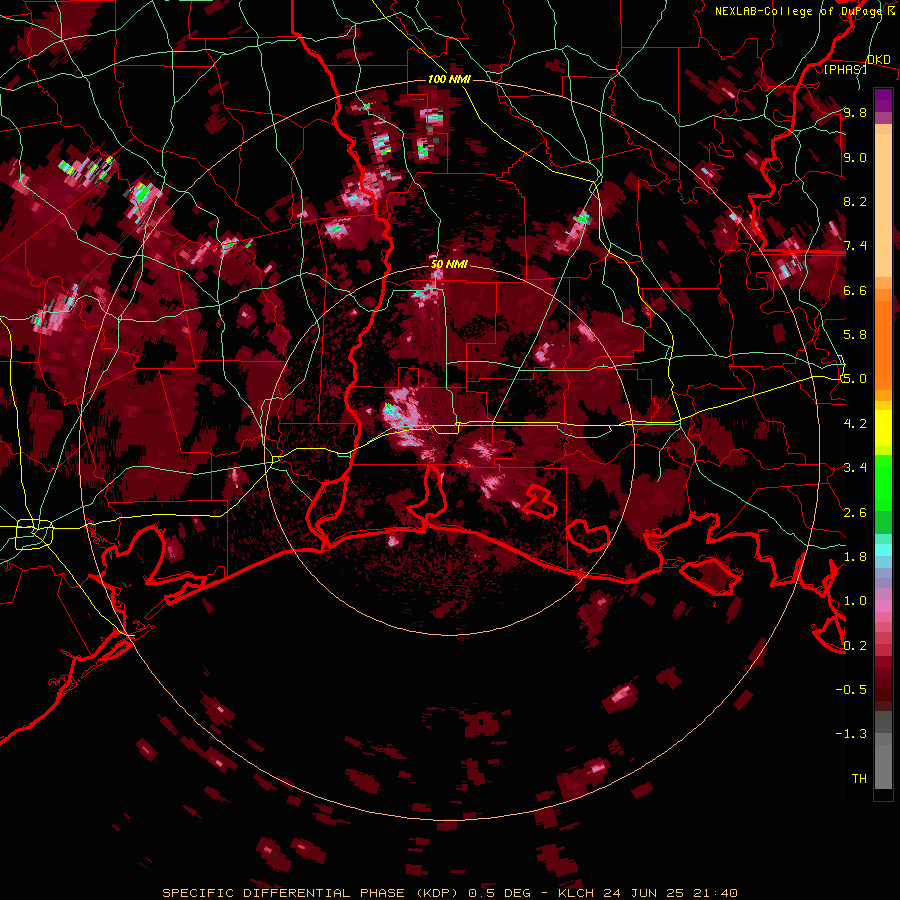Click the 1.8 legend value
900x900 pixels.
click(855, 557)
